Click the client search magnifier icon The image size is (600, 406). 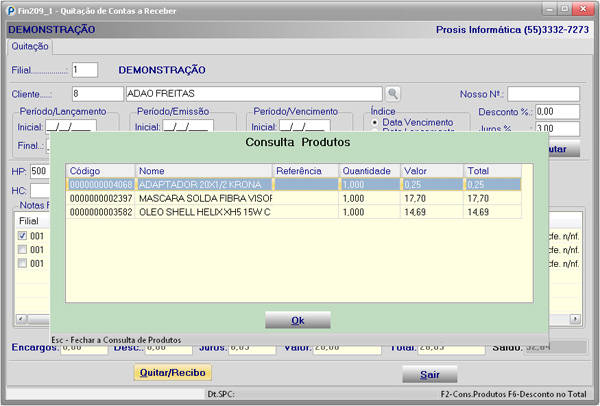[x=393, y=94]
